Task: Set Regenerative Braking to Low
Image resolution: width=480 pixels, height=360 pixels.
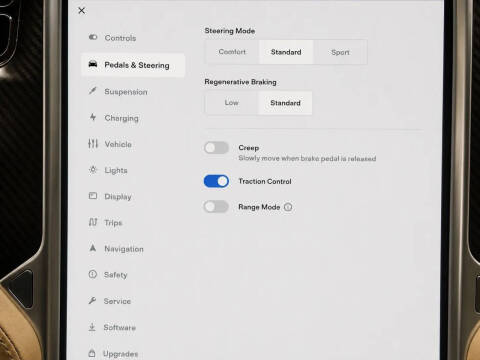Action: (x=231, y=103)
